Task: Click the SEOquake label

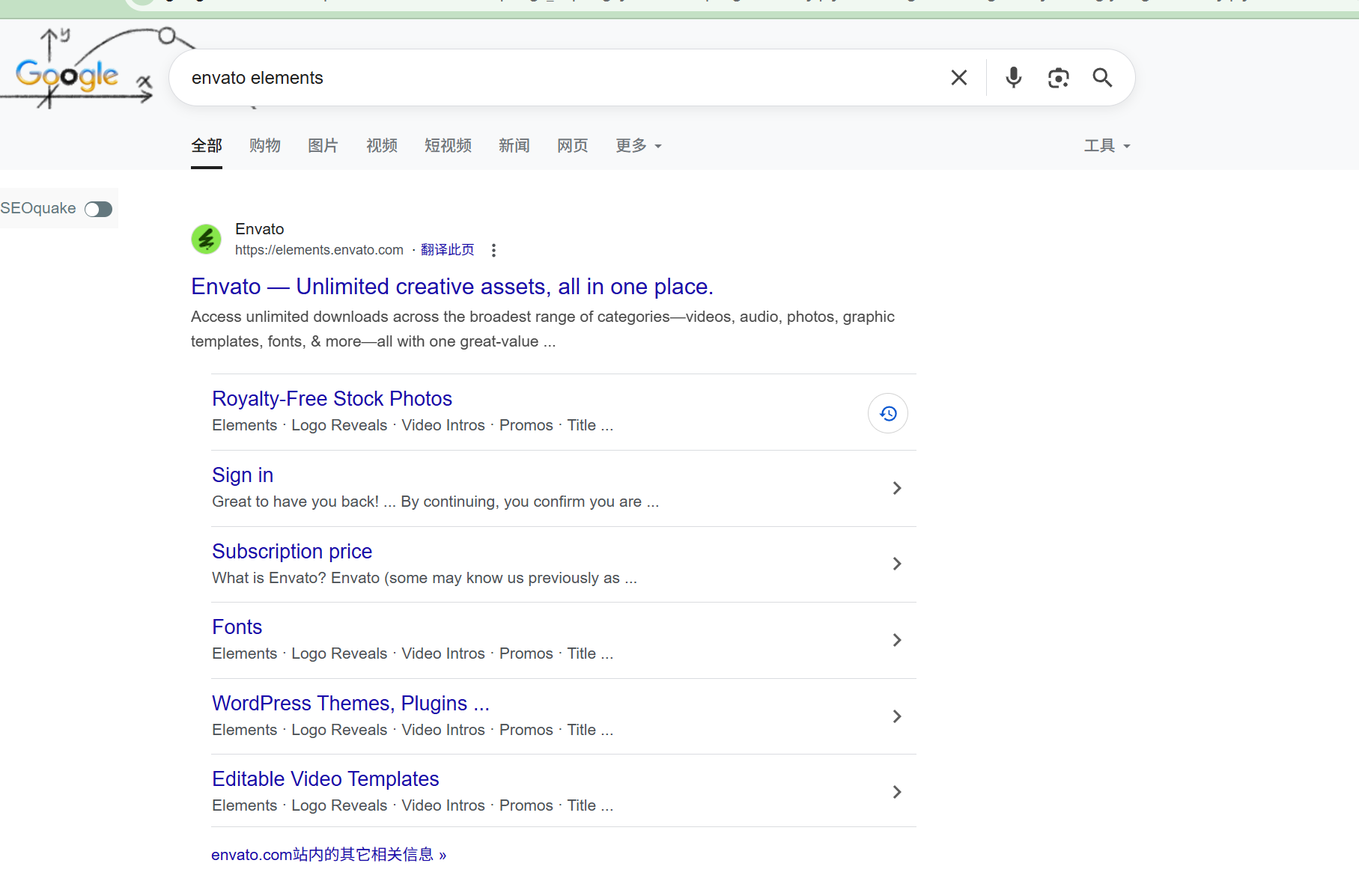Action: [x=38, y=208]
